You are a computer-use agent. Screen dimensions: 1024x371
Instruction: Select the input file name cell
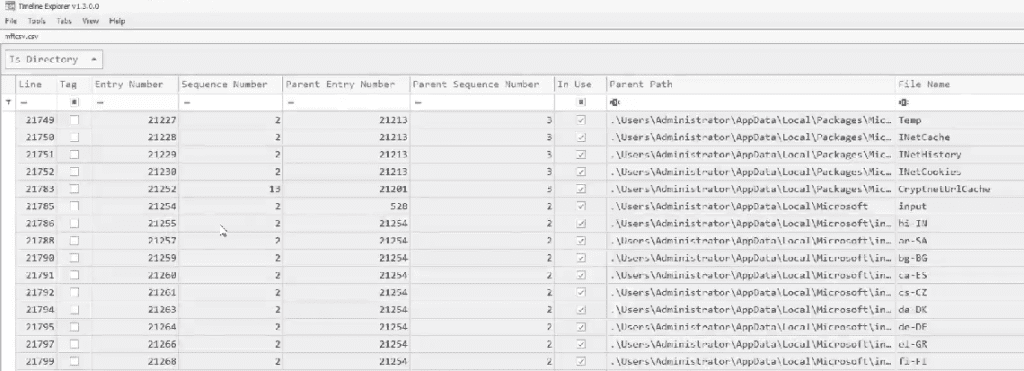pos(959,206)
